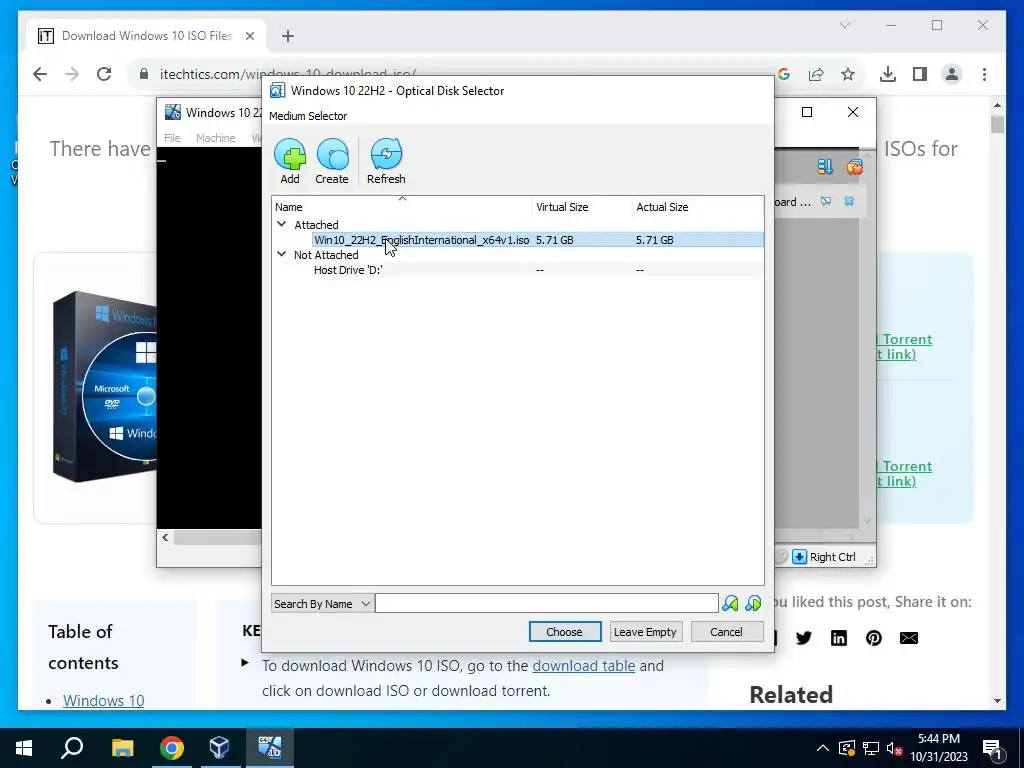
Task: Open Chrome side panel
Action: 920,74
